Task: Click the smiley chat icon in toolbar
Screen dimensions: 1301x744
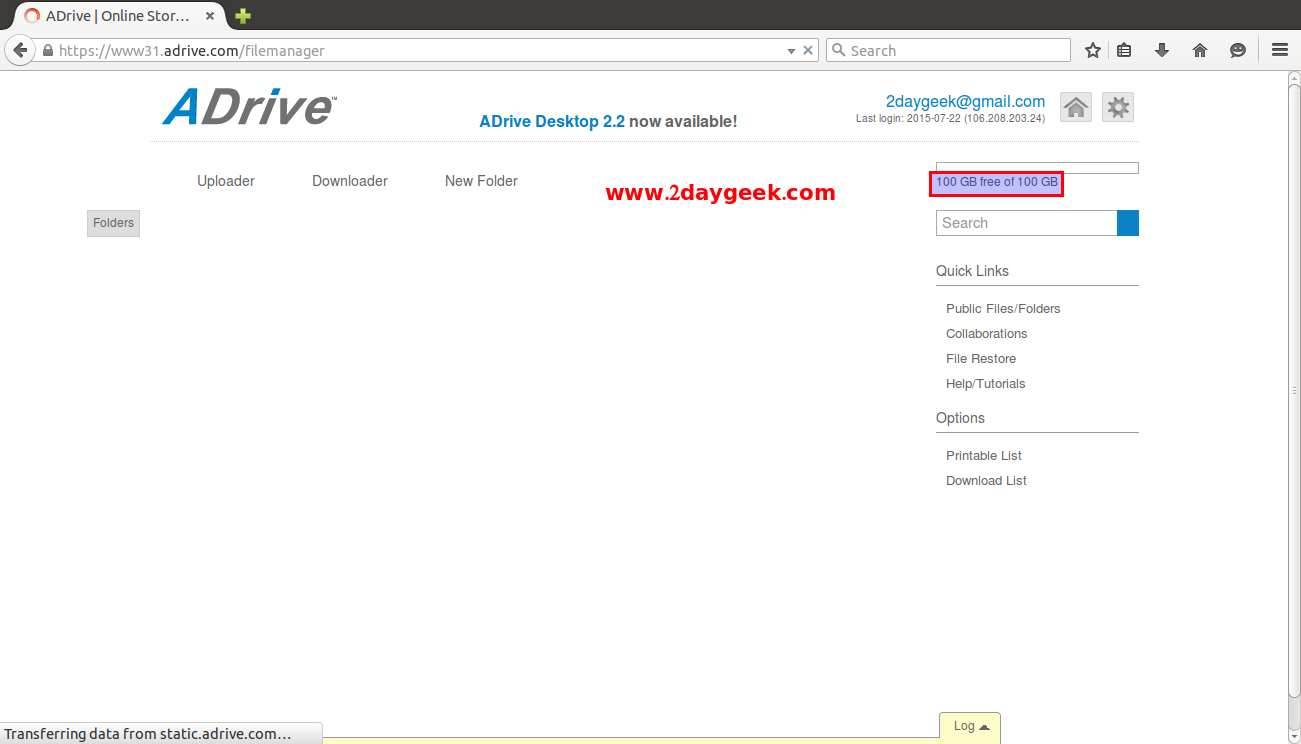Action: (x=1238, y=50)
